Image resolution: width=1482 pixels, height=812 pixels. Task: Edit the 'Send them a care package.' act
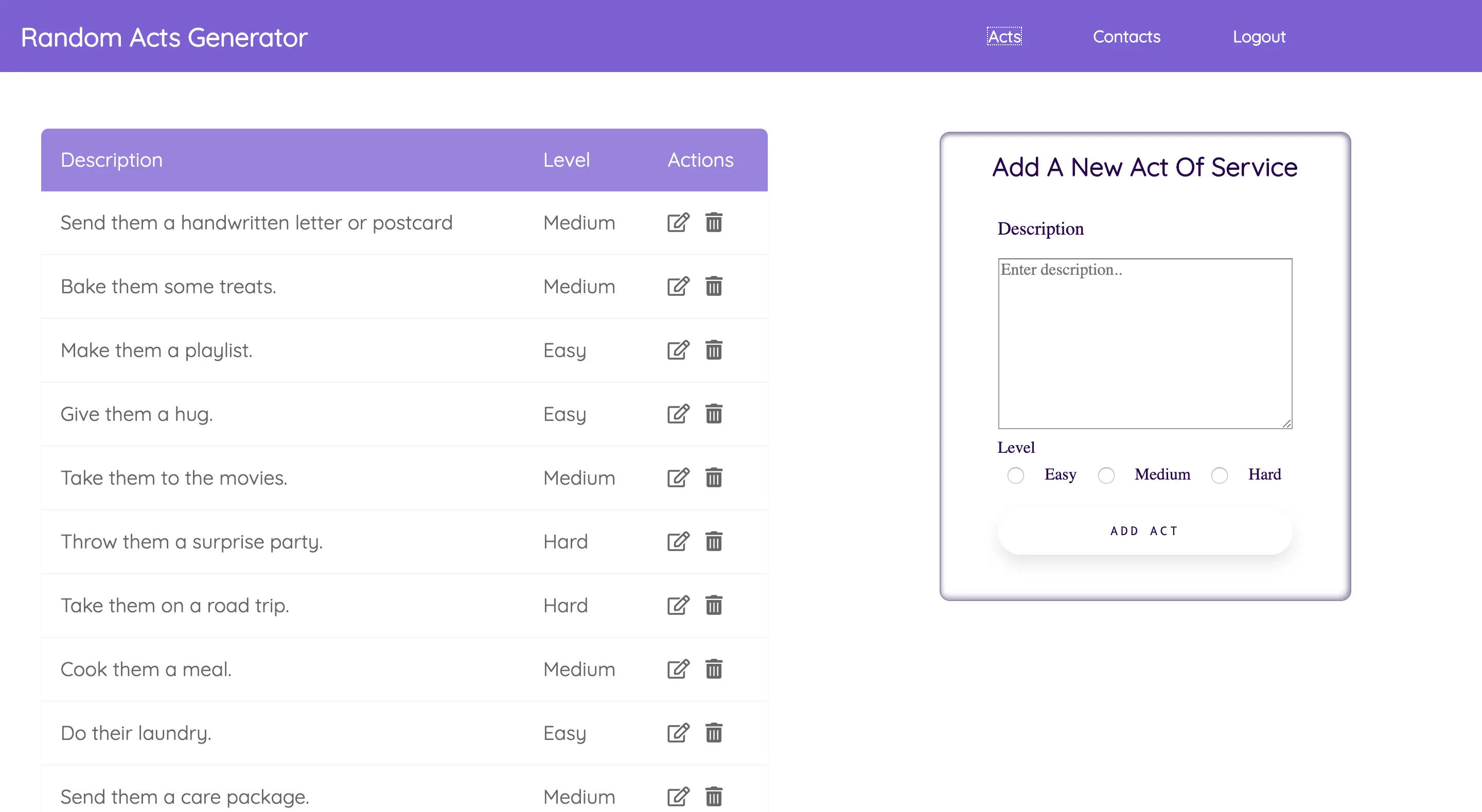(x=678, y=797)
